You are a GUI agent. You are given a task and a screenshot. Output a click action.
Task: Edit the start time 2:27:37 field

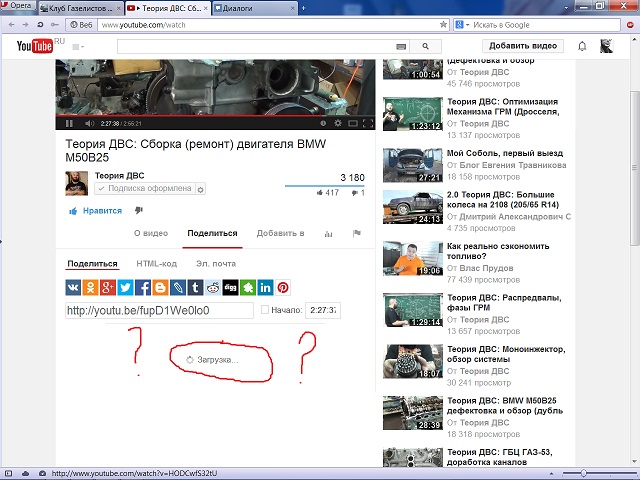323,310
